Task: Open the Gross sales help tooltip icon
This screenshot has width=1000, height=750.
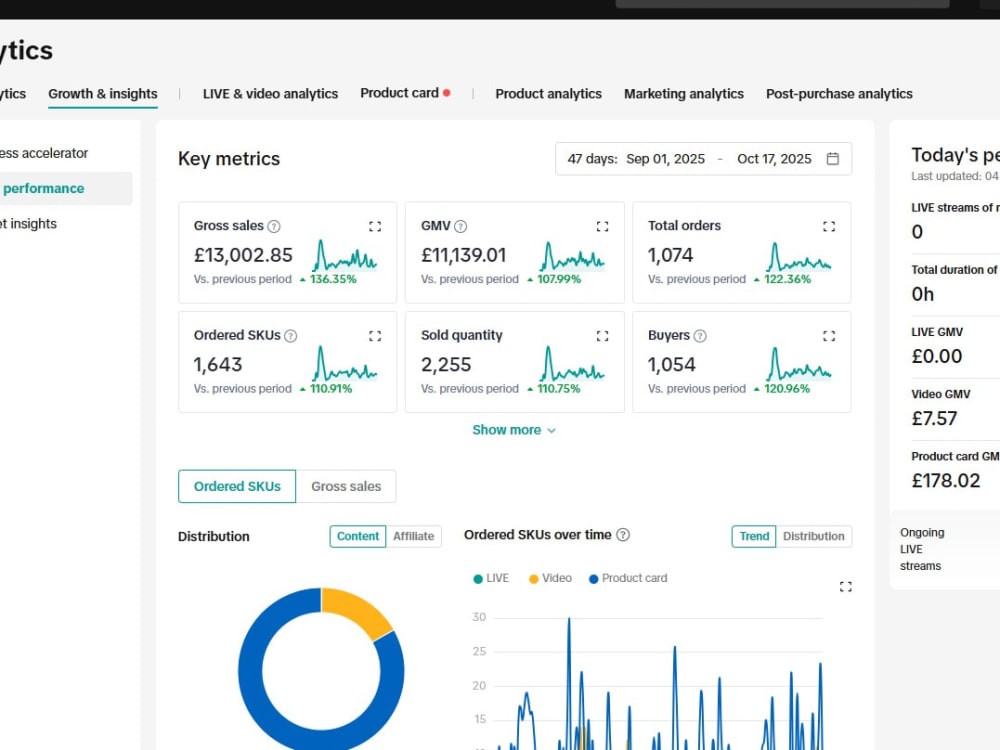Action: pos(274,226)
